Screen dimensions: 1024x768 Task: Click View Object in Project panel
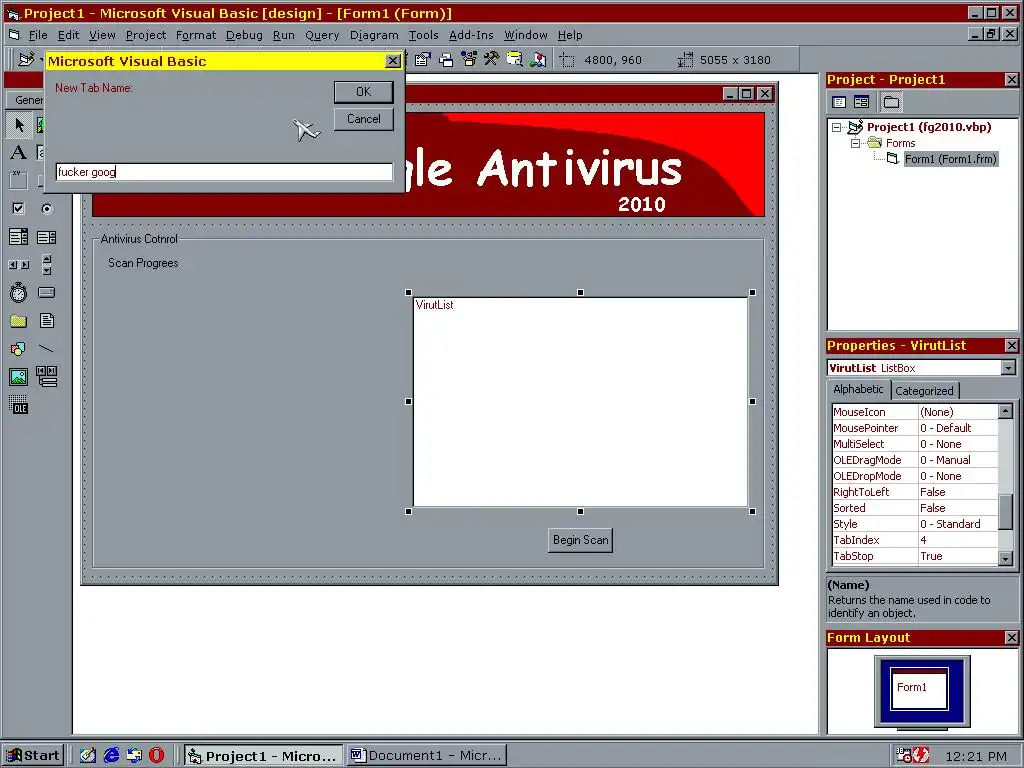[861, 102]
